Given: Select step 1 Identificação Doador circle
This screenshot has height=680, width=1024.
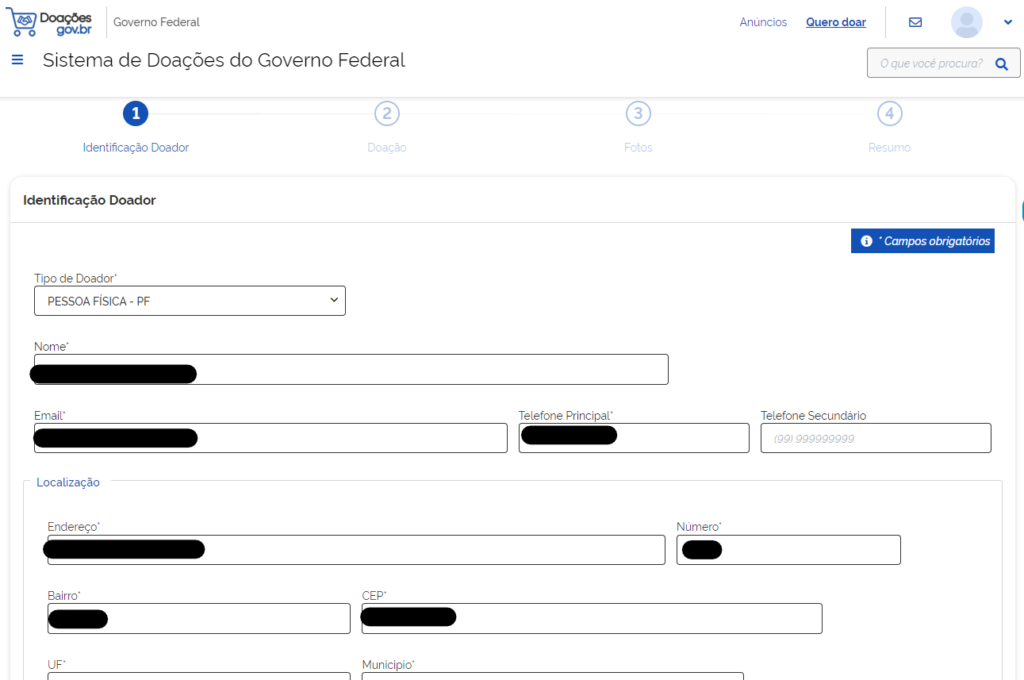Looking at the screenshot, I should [x=136, y=114].
